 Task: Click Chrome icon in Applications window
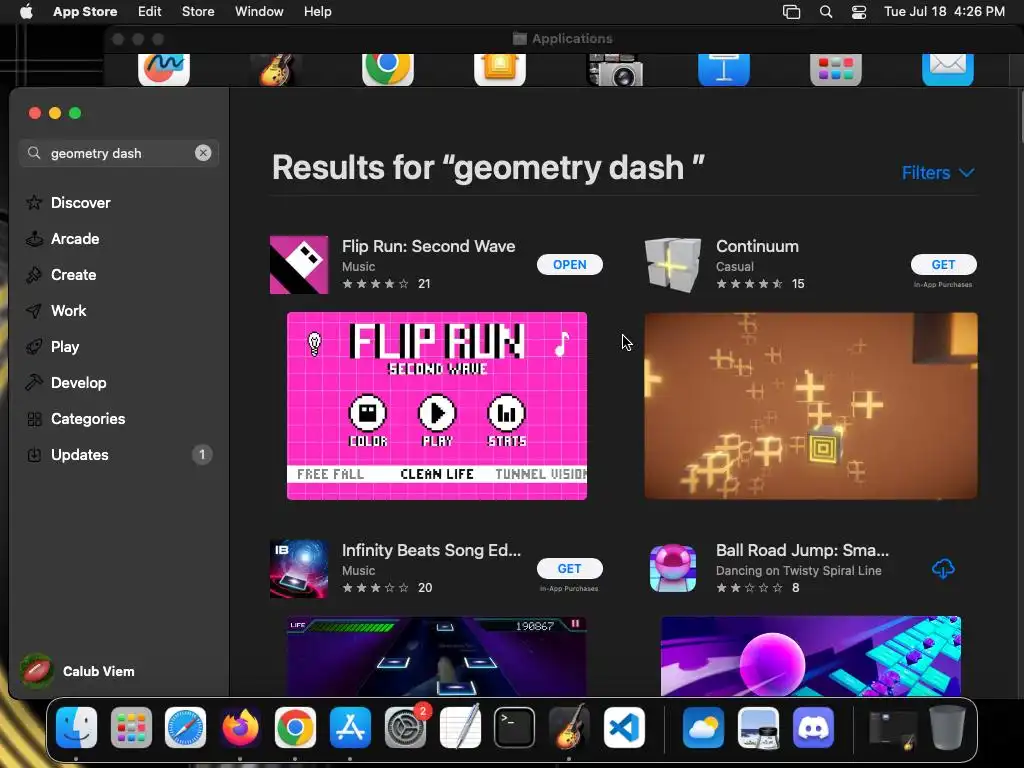387,69
